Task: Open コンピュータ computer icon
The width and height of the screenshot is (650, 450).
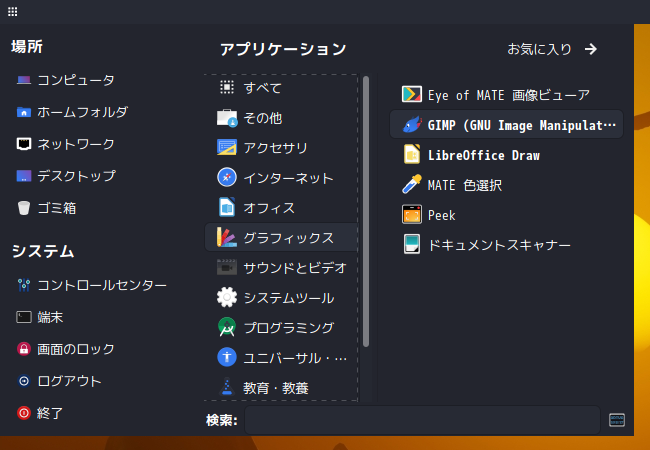Action: (24, 80)
